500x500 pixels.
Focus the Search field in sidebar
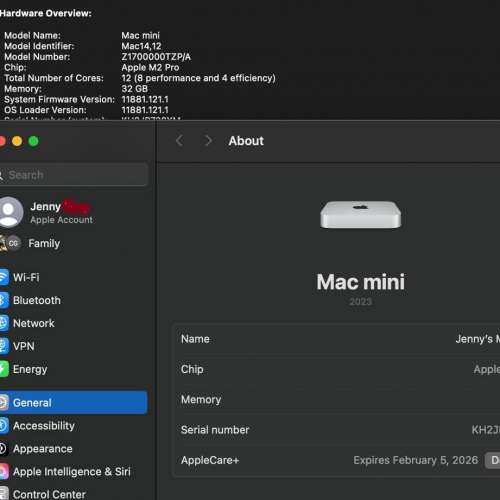73,175
